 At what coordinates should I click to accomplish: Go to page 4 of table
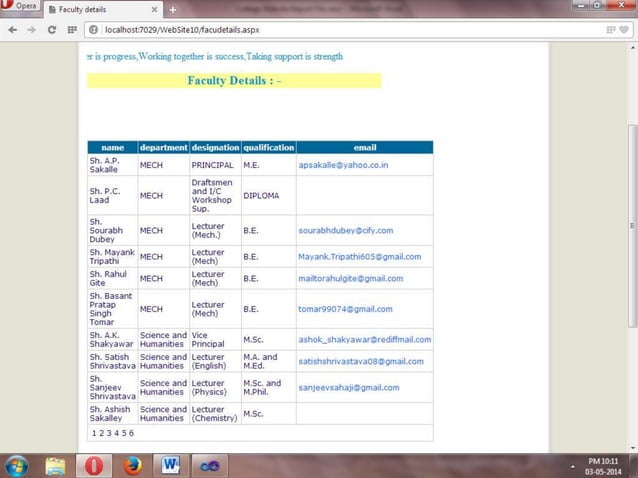[116, 433]
